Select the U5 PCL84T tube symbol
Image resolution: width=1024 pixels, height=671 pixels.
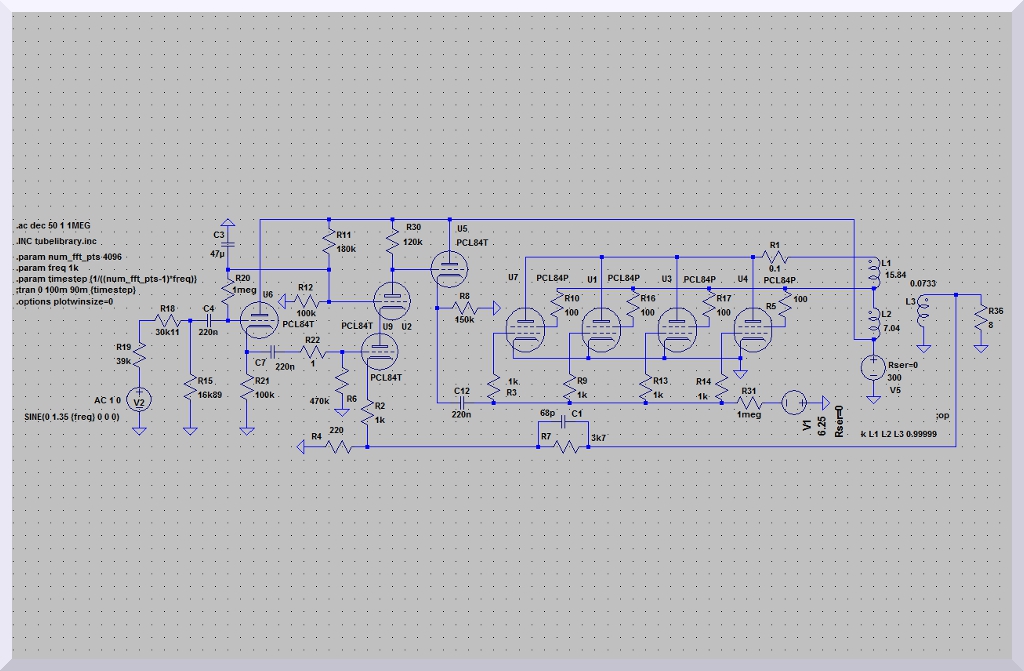(x=447, y=267)
